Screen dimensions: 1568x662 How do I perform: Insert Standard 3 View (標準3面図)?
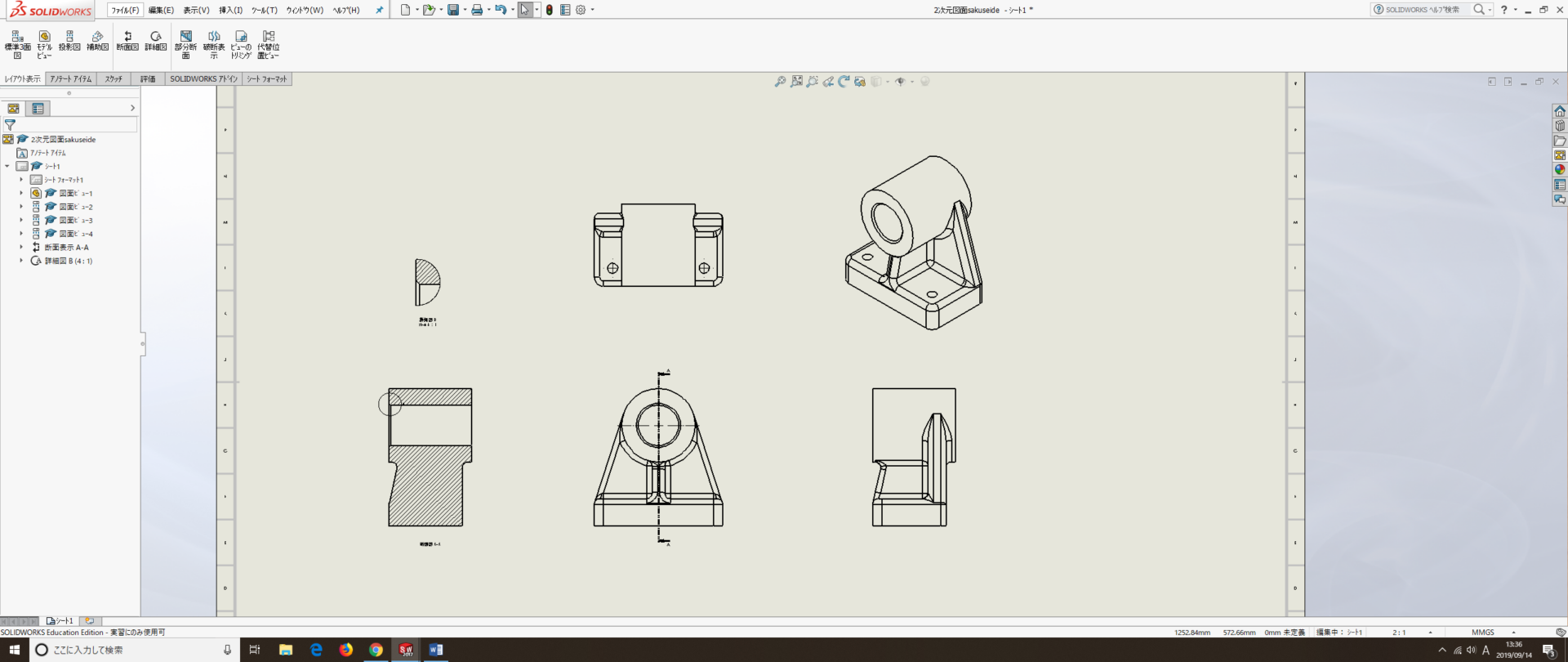17,44
